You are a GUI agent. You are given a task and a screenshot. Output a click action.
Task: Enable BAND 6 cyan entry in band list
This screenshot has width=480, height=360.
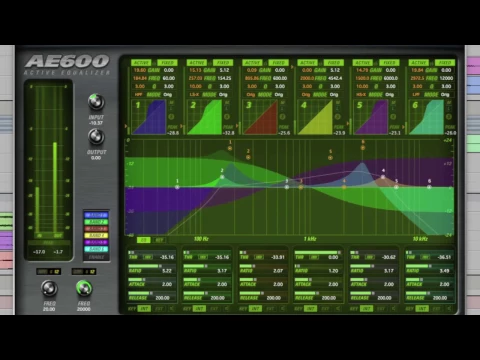point(96,249)
